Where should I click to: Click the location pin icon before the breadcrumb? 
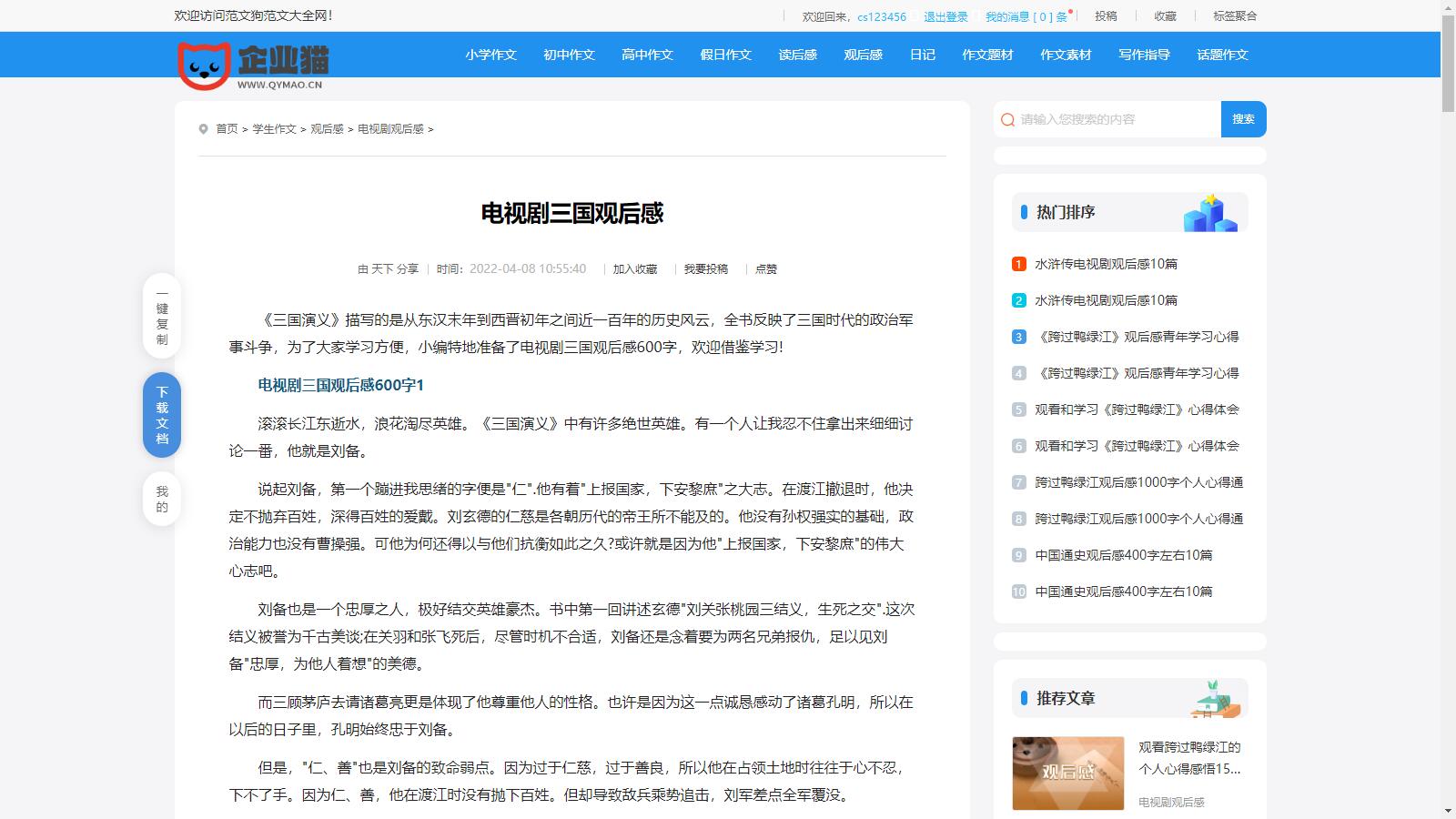(x=205, y=128)
